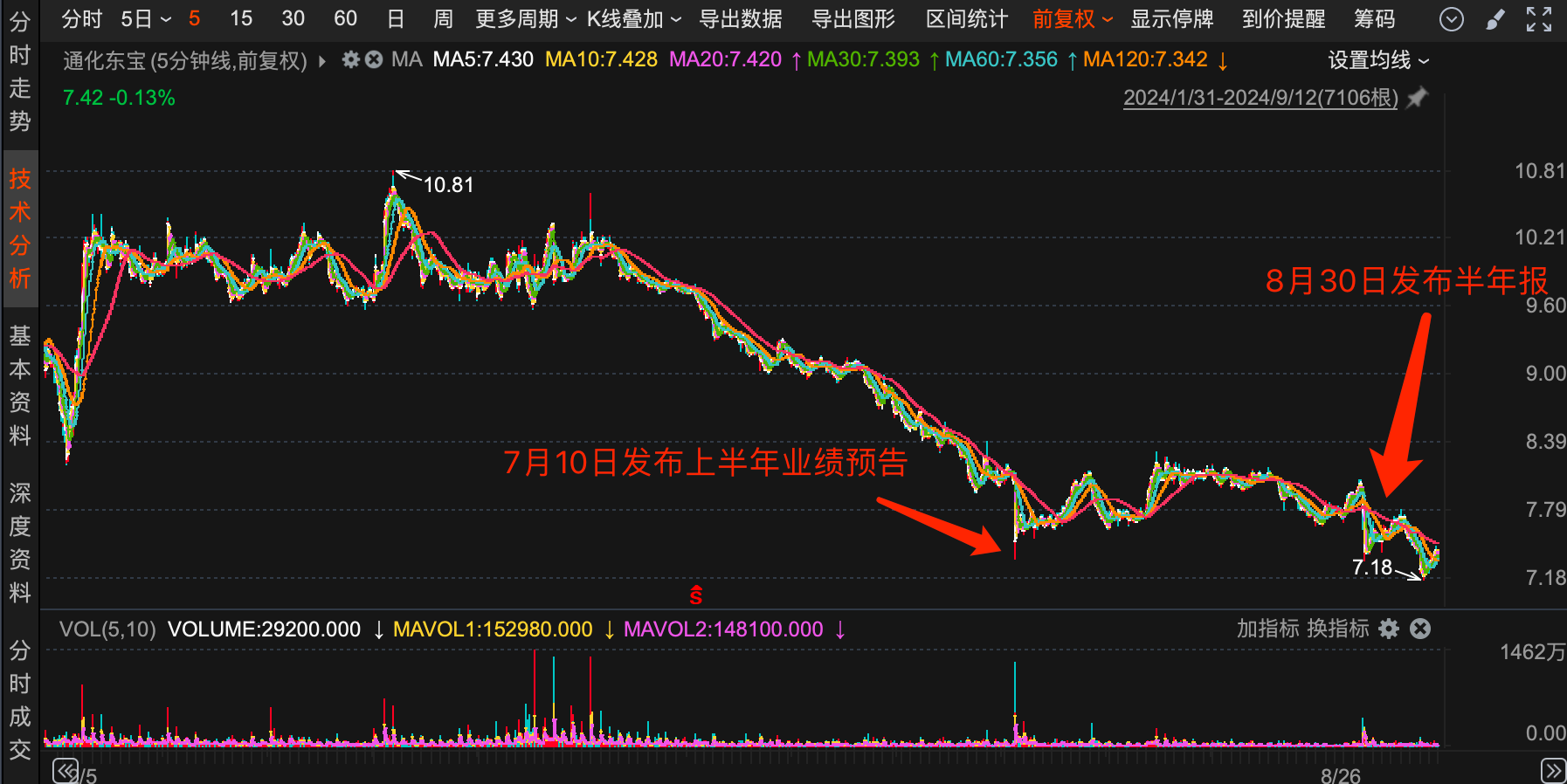The image size is (1567, 784).
Task: Click 换指标 change indicator
Action: (x=1338, y=629)
